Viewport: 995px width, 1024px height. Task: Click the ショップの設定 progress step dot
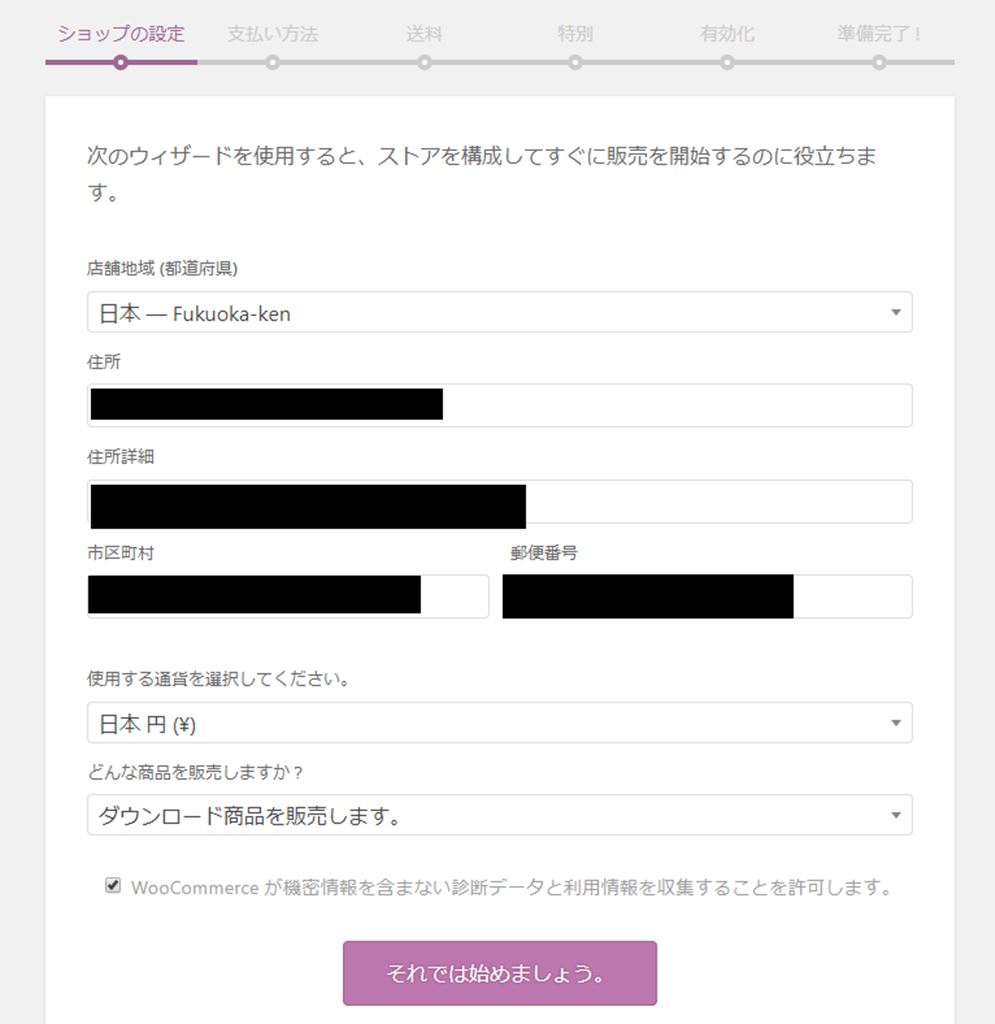121,62
